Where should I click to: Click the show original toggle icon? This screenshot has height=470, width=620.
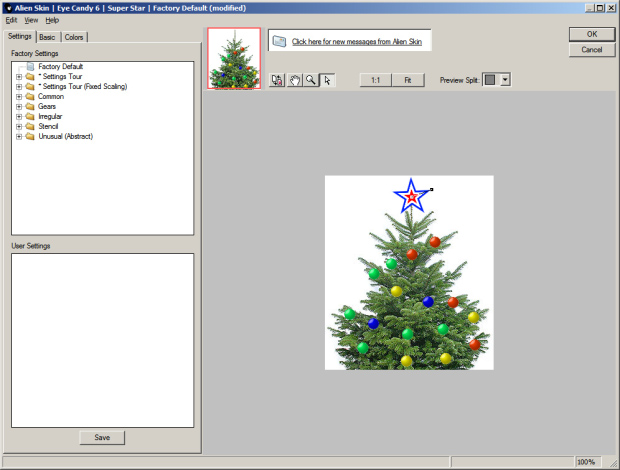pyautogui.click(x=277, y=80)
